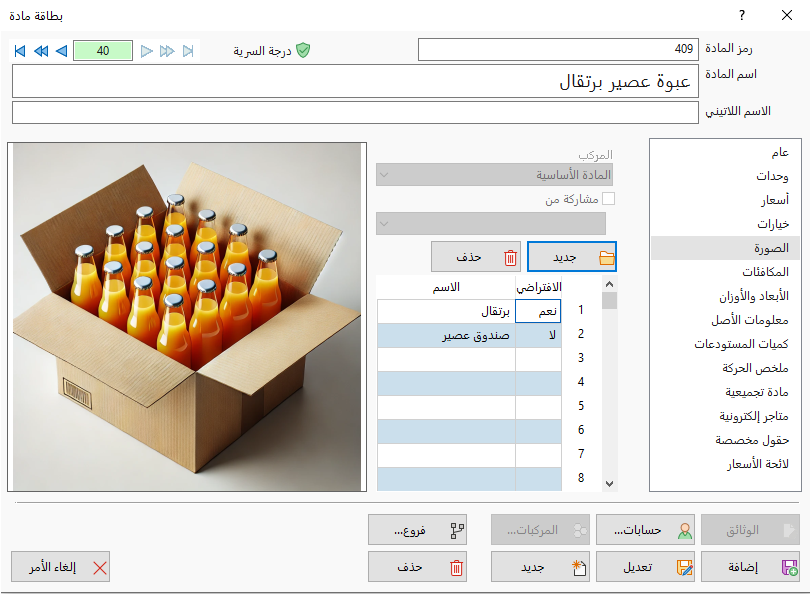Image resolution: width=811 pixels, height=595 pixels.
Task: Select the المكافئات section
Action: tap(726, 272)
